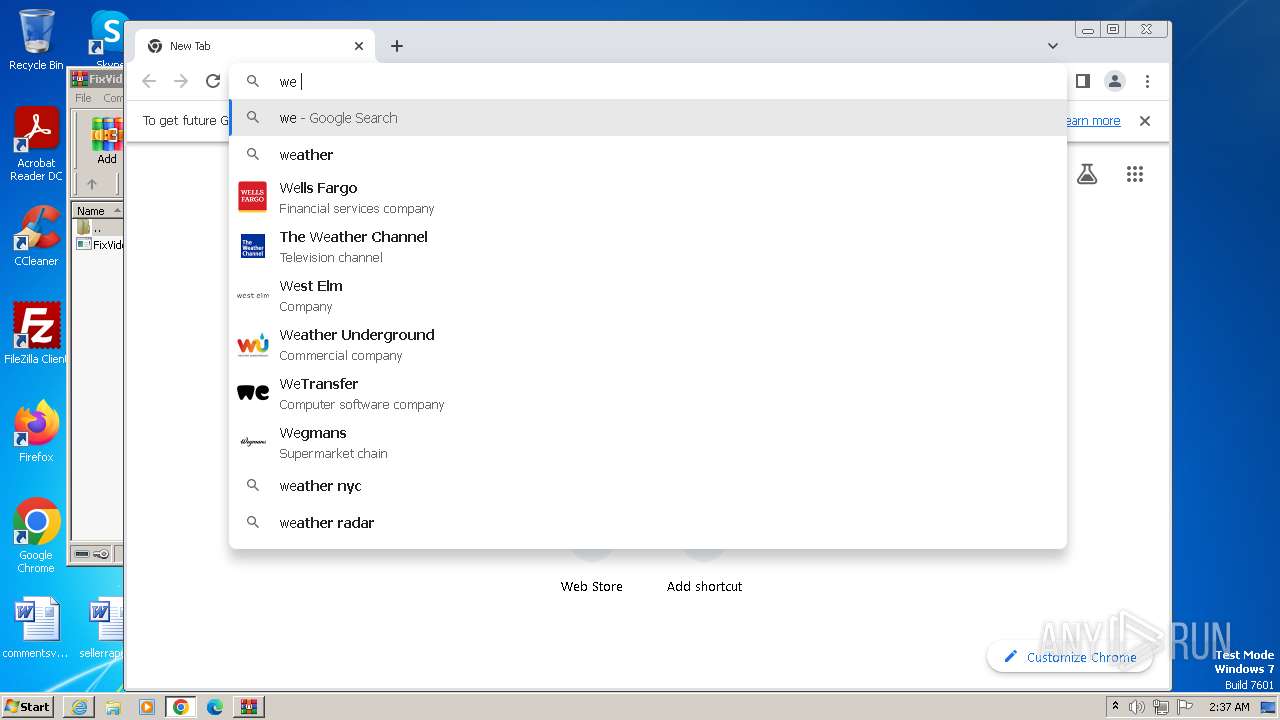Viewport: 1280px width, 720px height.
Task: Pick Weather Underground suggestion
Action: tap(648, 344)
